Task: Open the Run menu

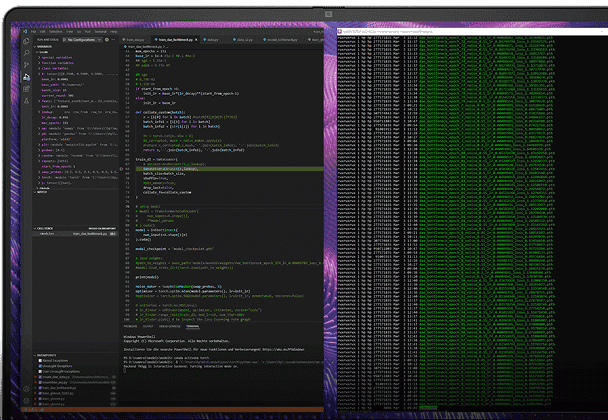Action: click(x=88, y=31)
